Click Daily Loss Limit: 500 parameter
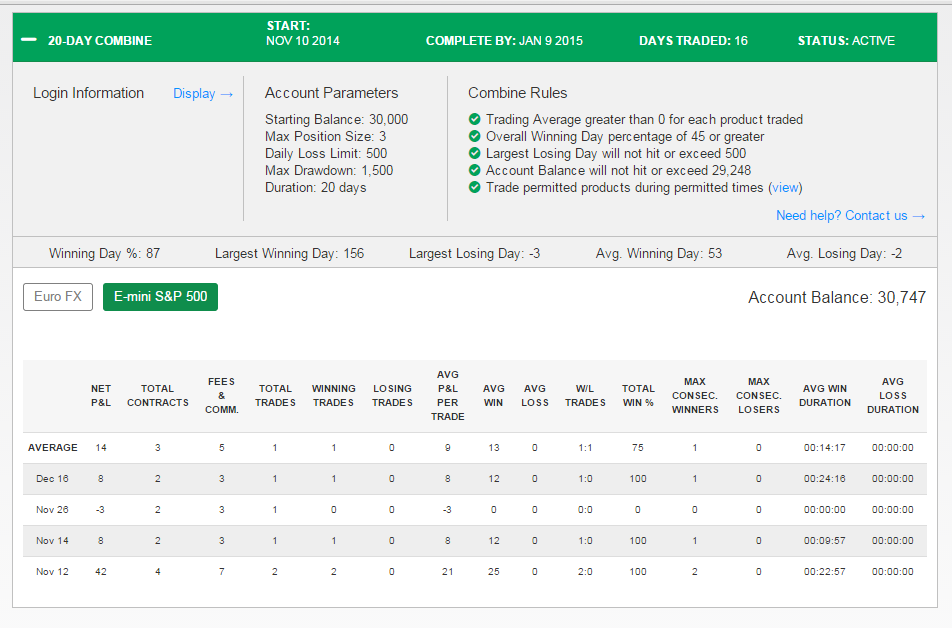The image size is (952, 628). click(x=326, y=154)
